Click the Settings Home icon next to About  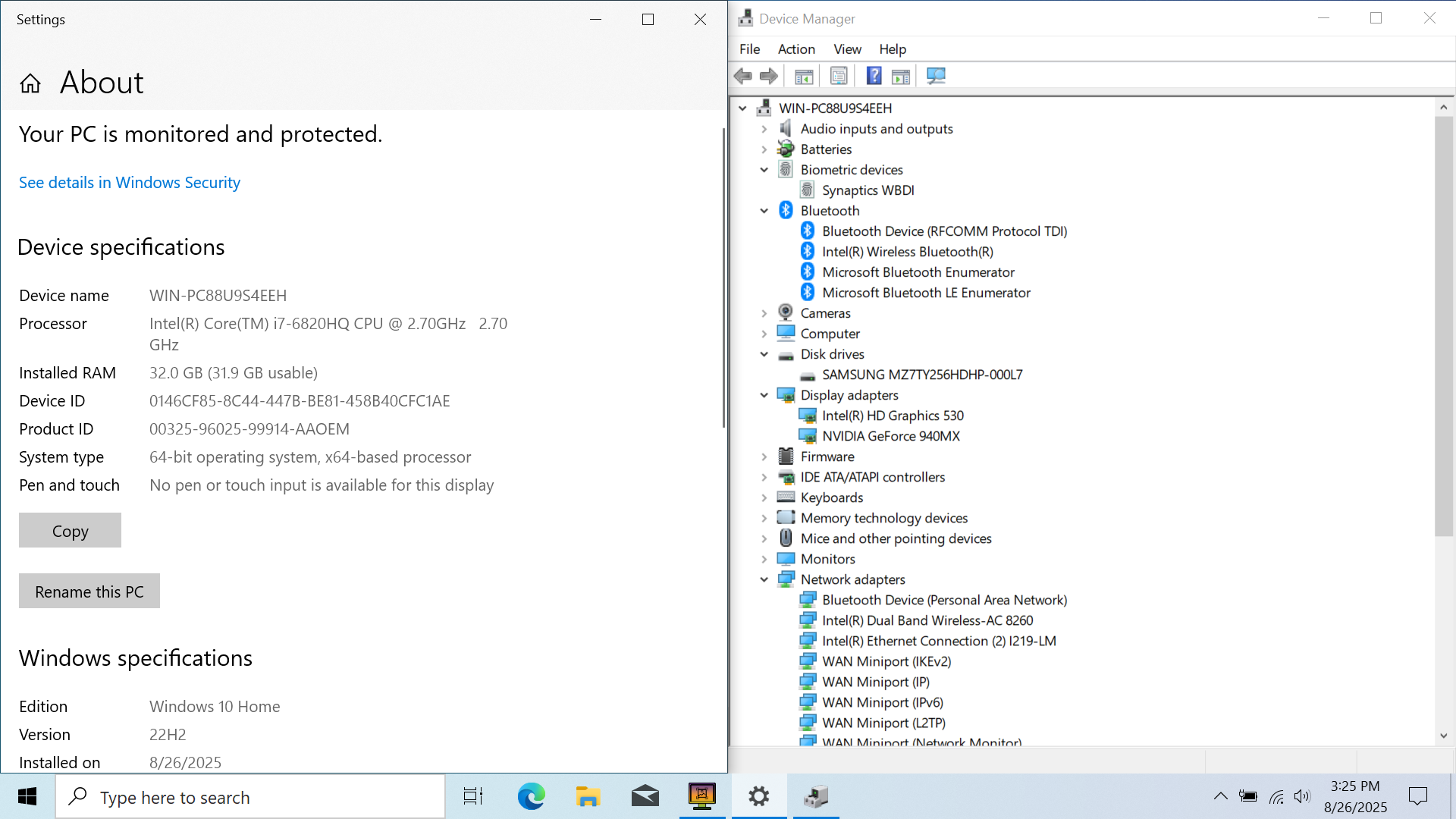(30, 83)
